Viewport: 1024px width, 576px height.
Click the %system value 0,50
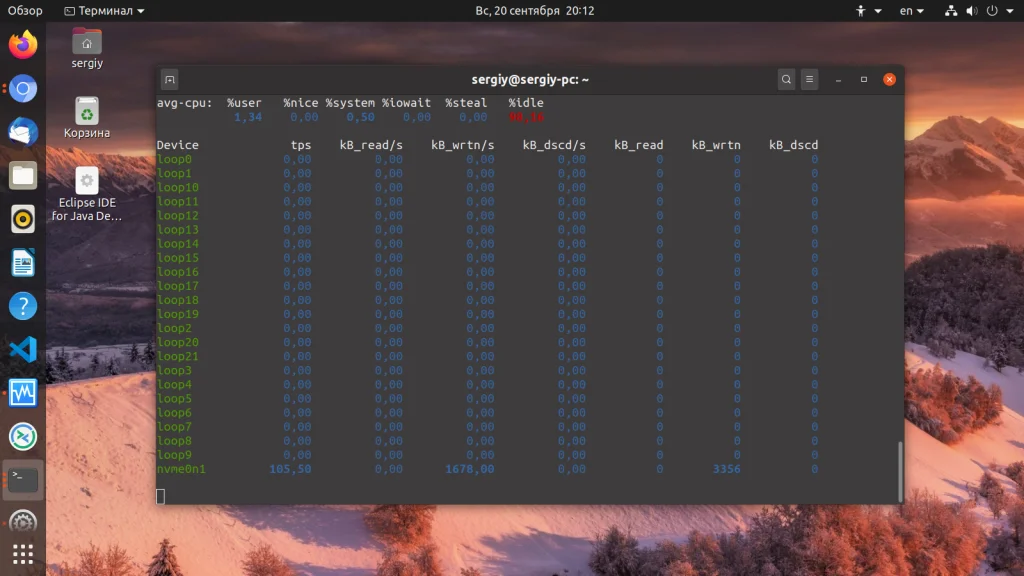coord(360,117)
